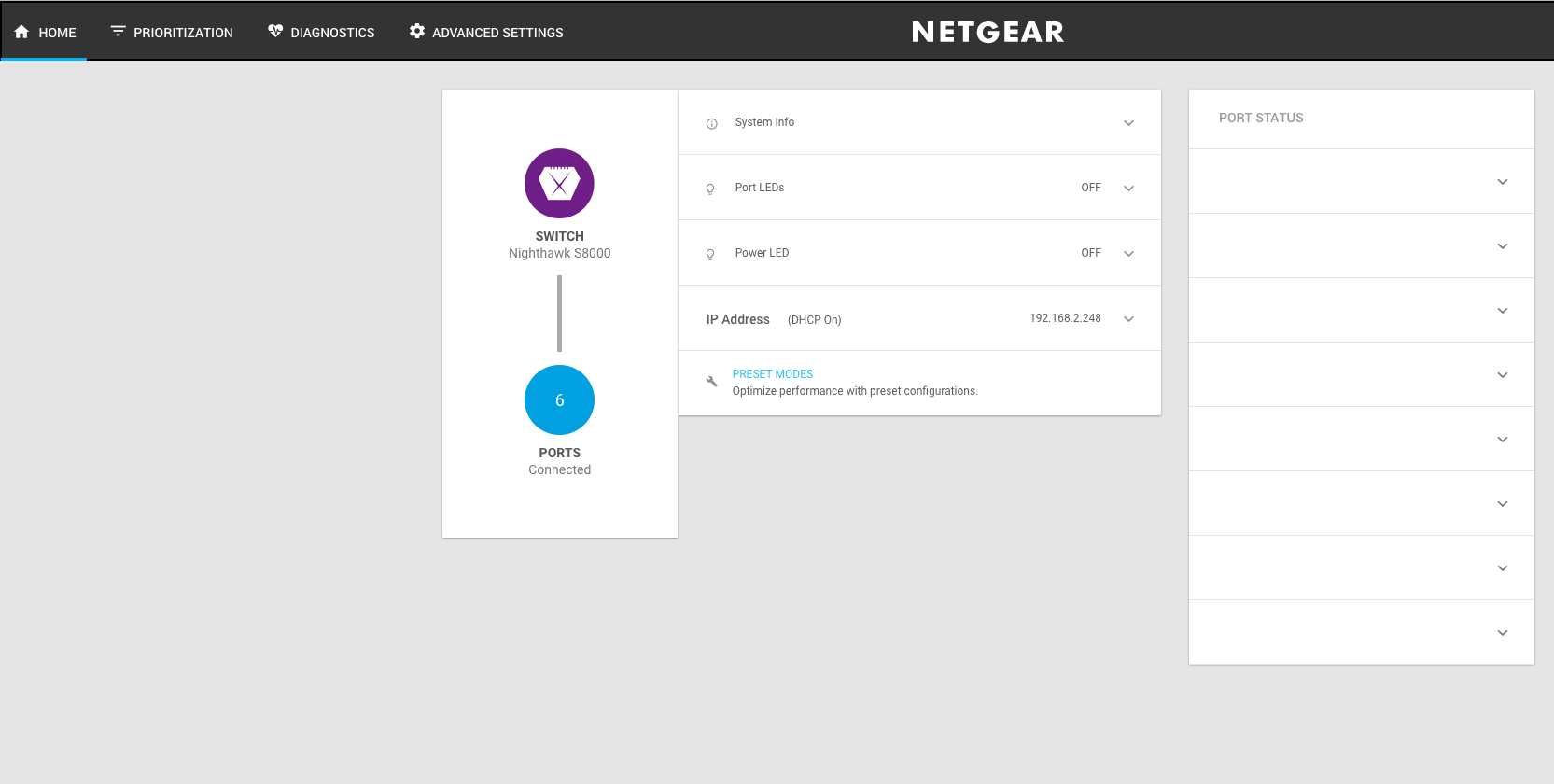Go to Advanced Settings

pos(486,32)
